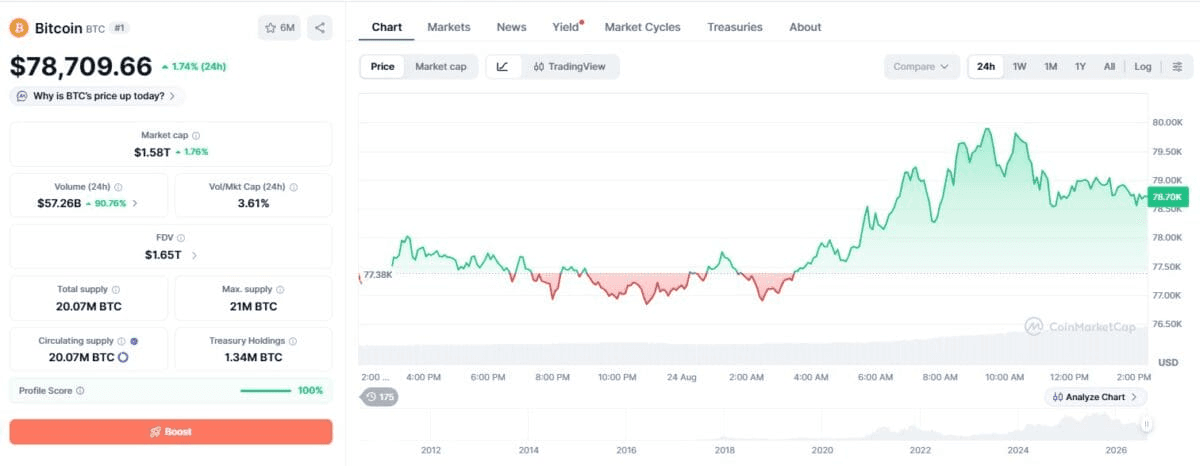
Task: Toggle Log scale on chart
Action: click(x=1143, y=67)
